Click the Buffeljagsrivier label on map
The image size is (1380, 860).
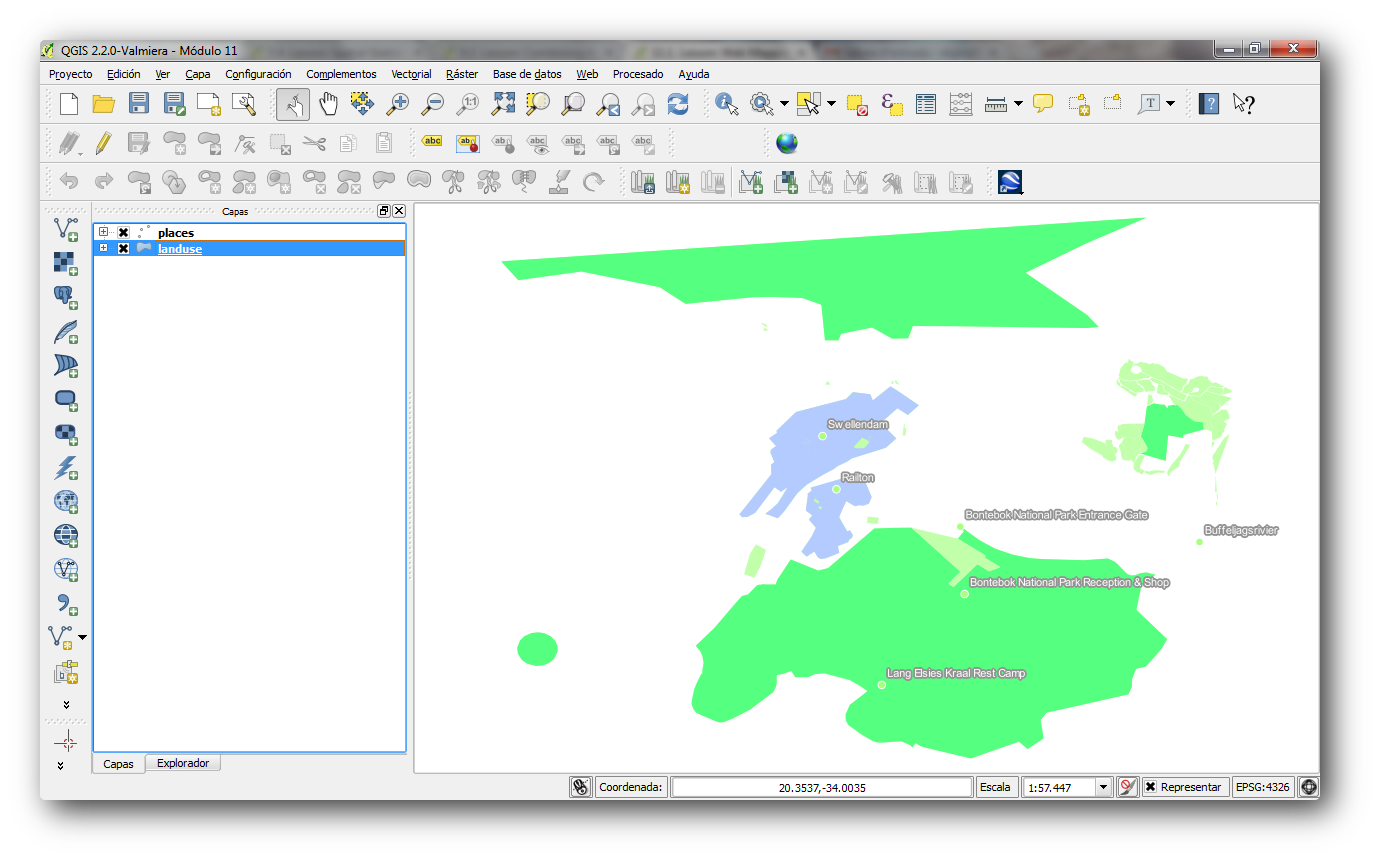click(x=1241, y=530)
